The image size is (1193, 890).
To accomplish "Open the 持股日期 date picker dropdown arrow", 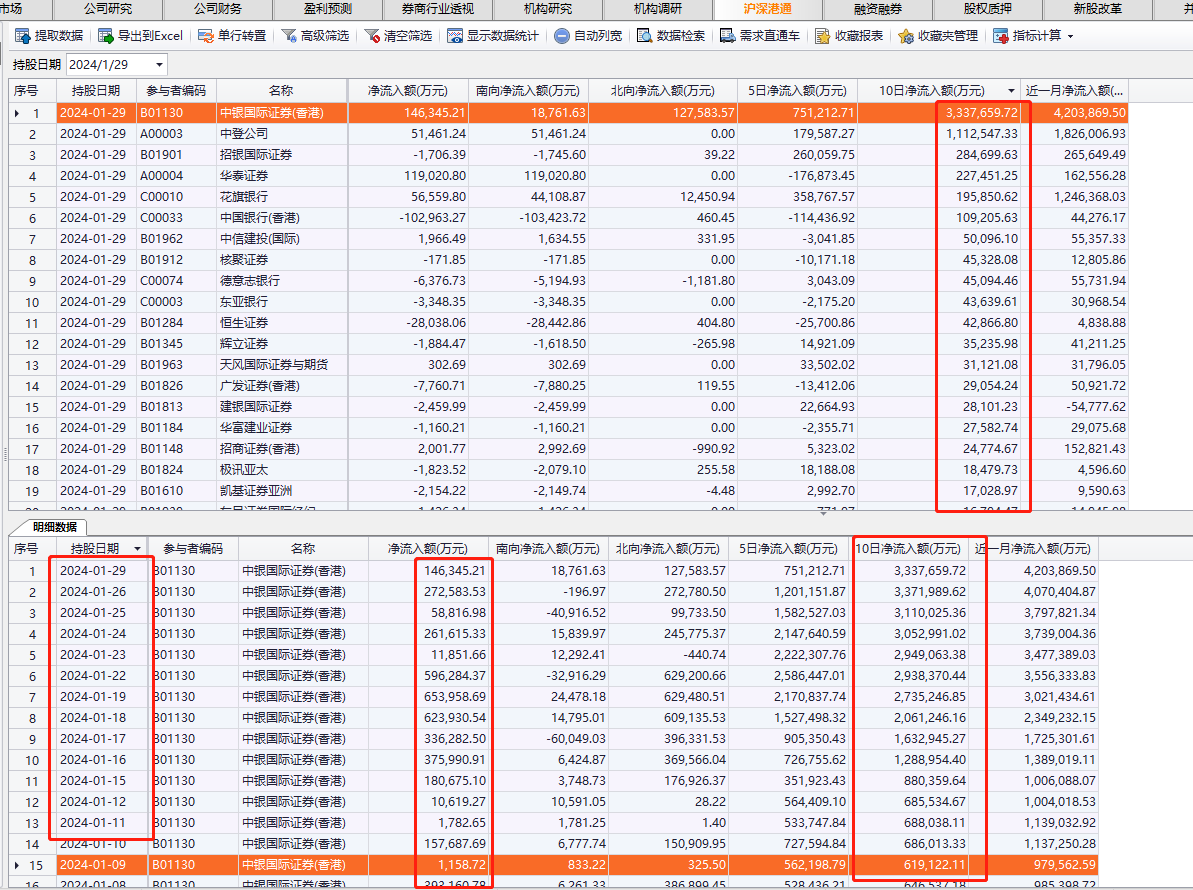I will click(159, 65).
